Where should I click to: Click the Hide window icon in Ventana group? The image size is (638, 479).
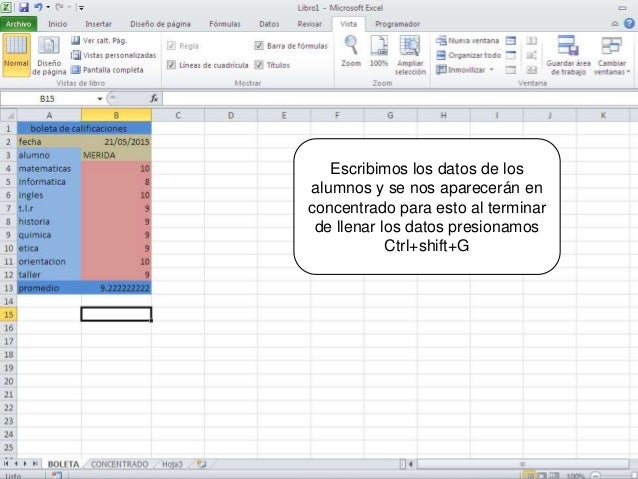[x=511, y=55]
